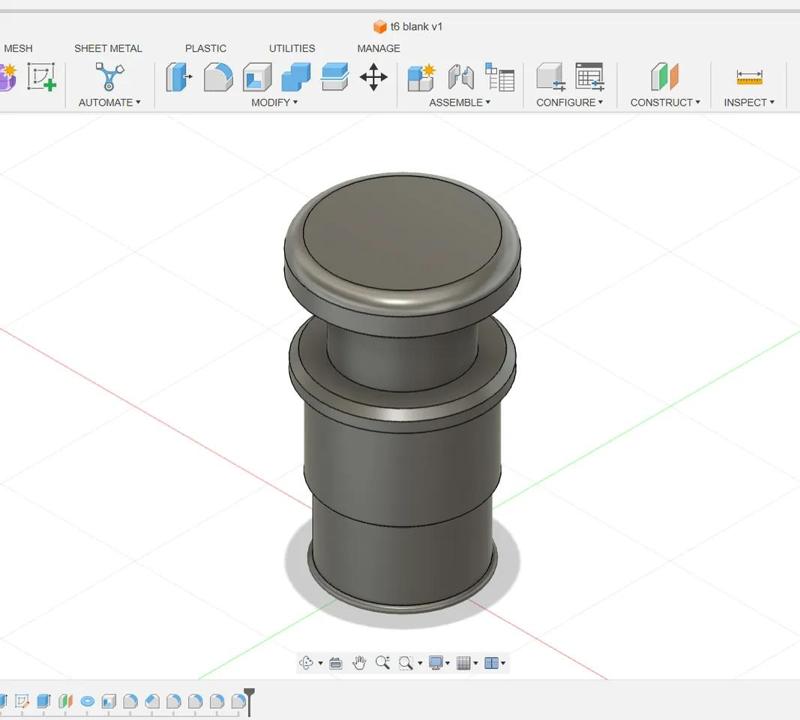Click the Automate tool icon
This screenshot has width=800, height=720.
[x=108, y=77]
